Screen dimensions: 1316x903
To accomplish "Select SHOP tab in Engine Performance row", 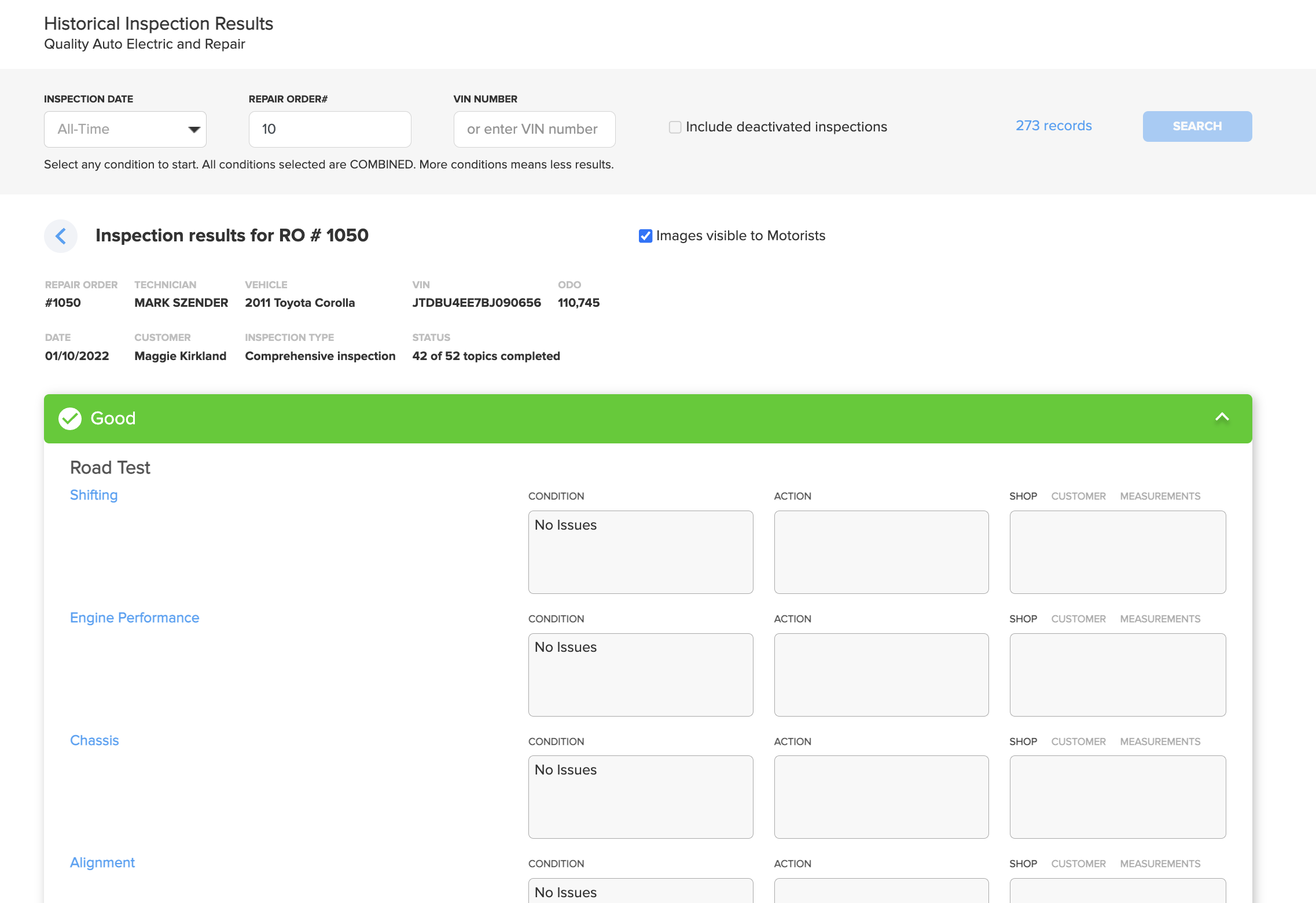I will coord(1023,619).
